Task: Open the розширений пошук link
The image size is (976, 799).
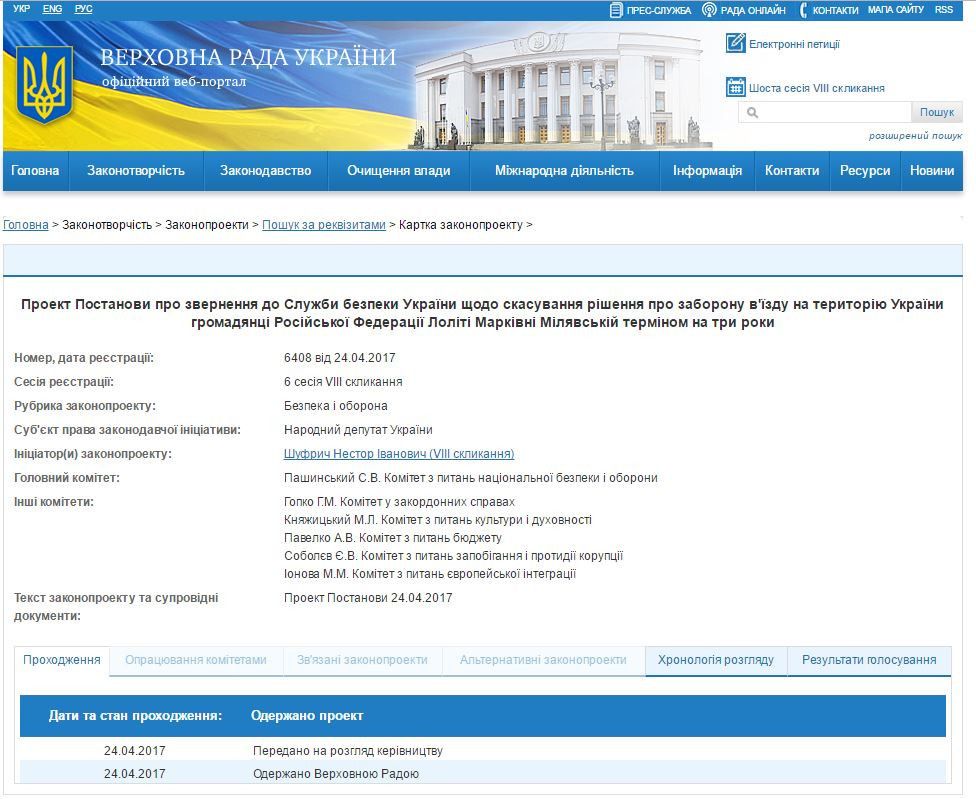Action: (914, 136)
